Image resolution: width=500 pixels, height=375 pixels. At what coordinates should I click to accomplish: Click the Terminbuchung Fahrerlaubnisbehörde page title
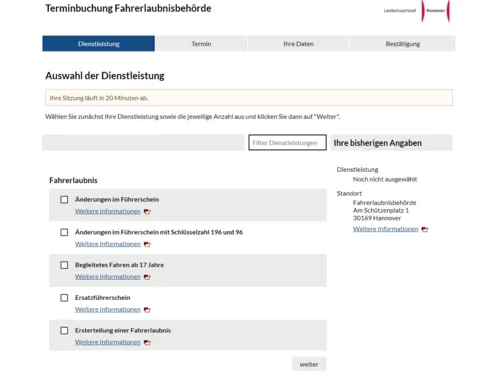(128, 8)
